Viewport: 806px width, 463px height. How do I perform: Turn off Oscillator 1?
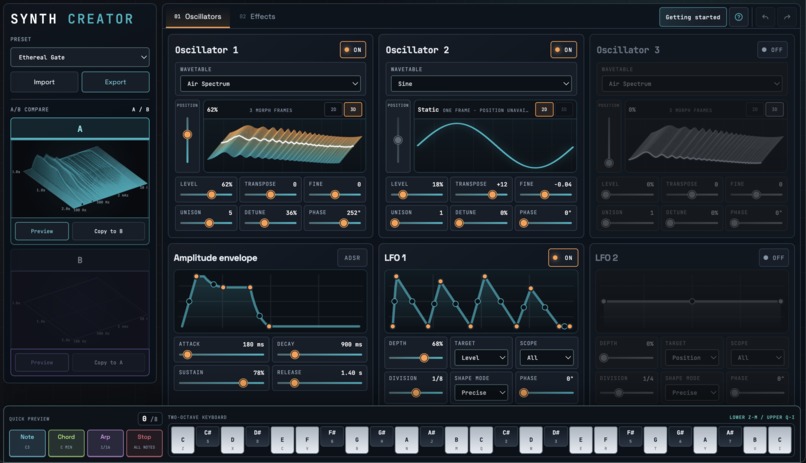353,50
